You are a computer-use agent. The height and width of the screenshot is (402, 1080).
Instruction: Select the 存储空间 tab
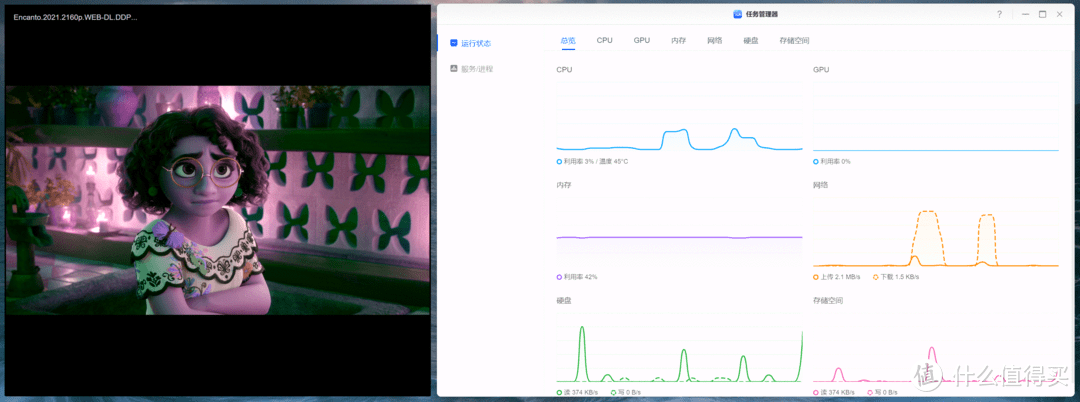pos(794,41)
